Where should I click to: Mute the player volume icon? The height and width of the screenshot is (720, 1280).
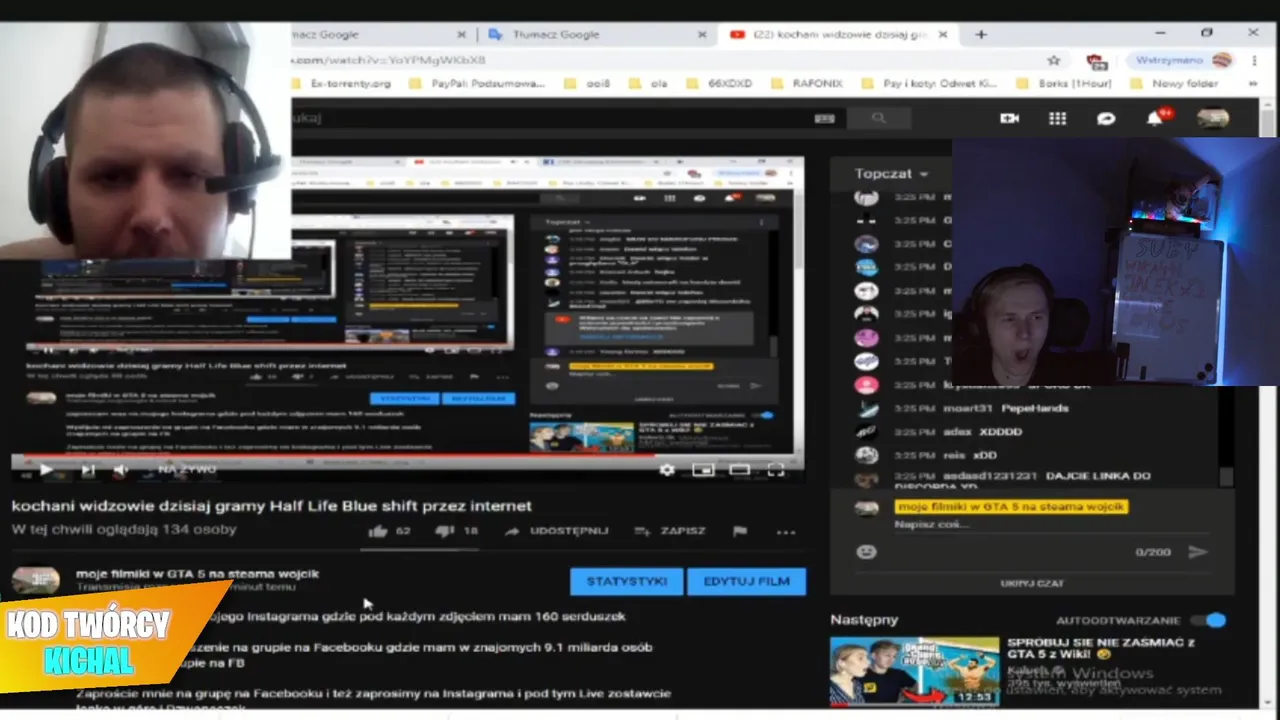(121, 469)
